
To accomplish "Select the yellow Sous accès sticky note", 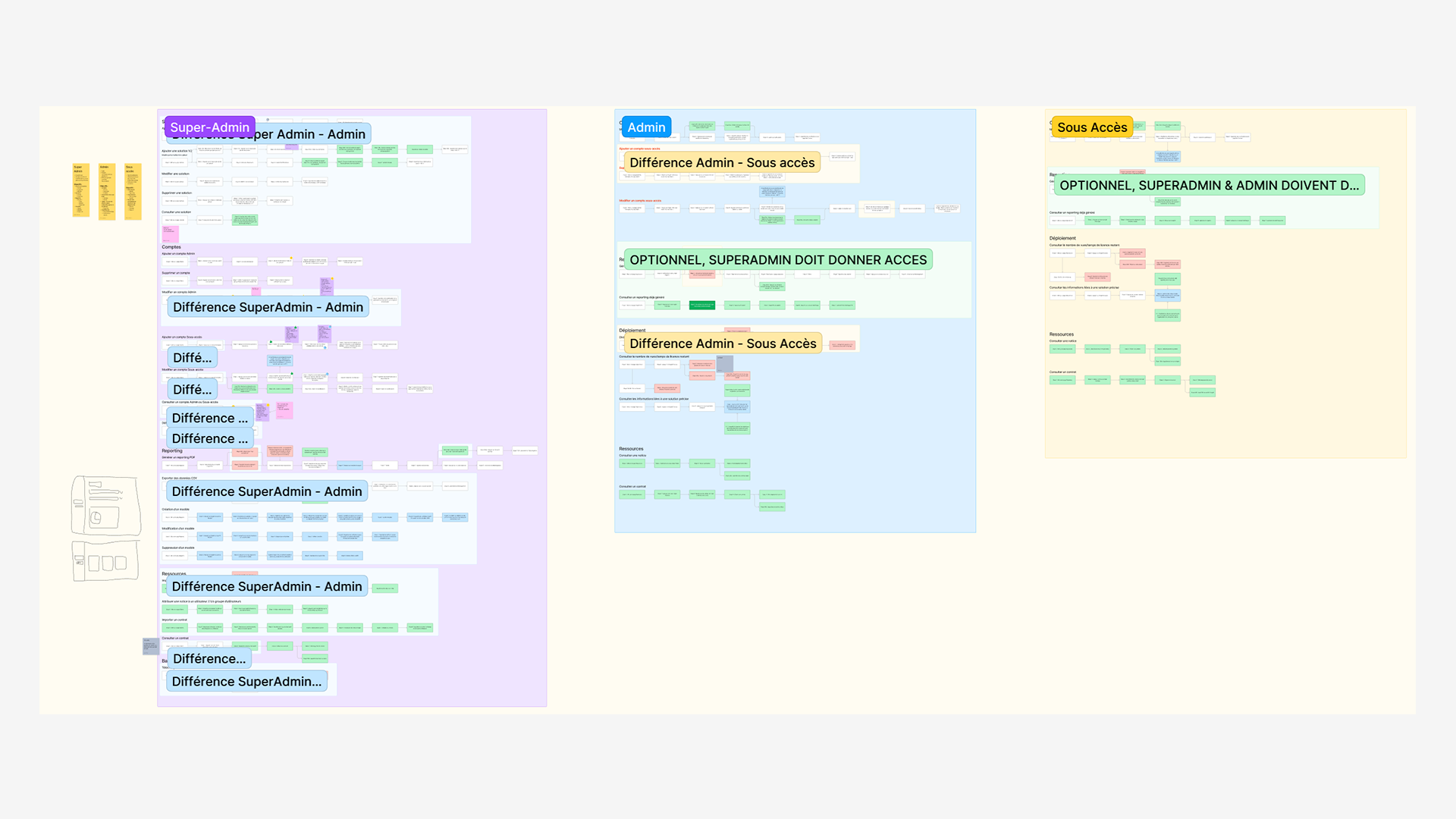I will pos(133,191).
